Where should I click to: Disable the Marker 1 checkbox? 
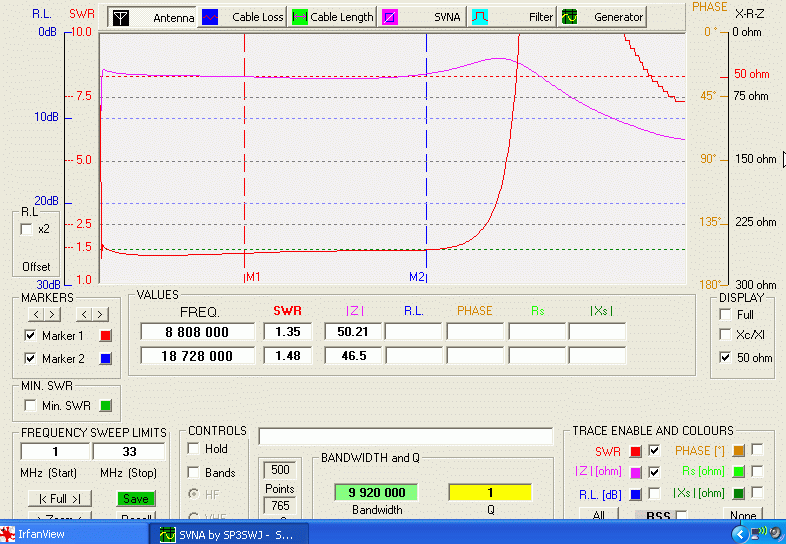pyautogui.click(x=30, y=336)
